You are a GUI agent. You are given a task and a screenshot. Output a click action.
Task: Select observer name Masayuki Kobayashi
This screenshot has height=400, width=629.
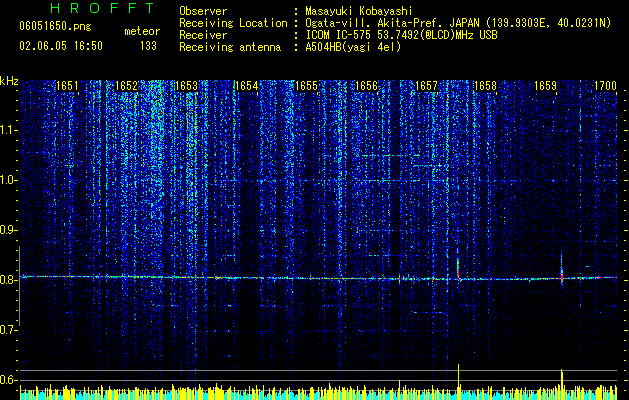358,11
